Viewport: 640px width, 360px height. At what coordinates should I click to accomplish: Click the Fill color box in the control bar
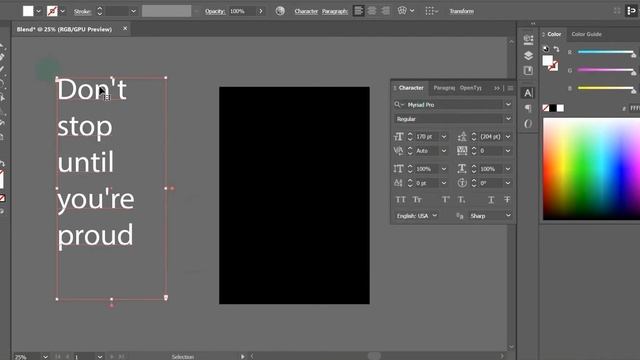coord(28,11)
